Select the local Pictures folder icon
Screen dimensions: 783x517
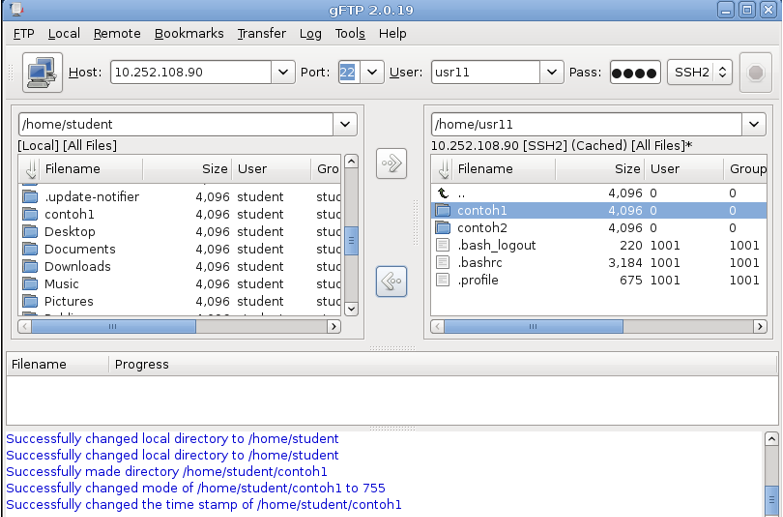30,302
